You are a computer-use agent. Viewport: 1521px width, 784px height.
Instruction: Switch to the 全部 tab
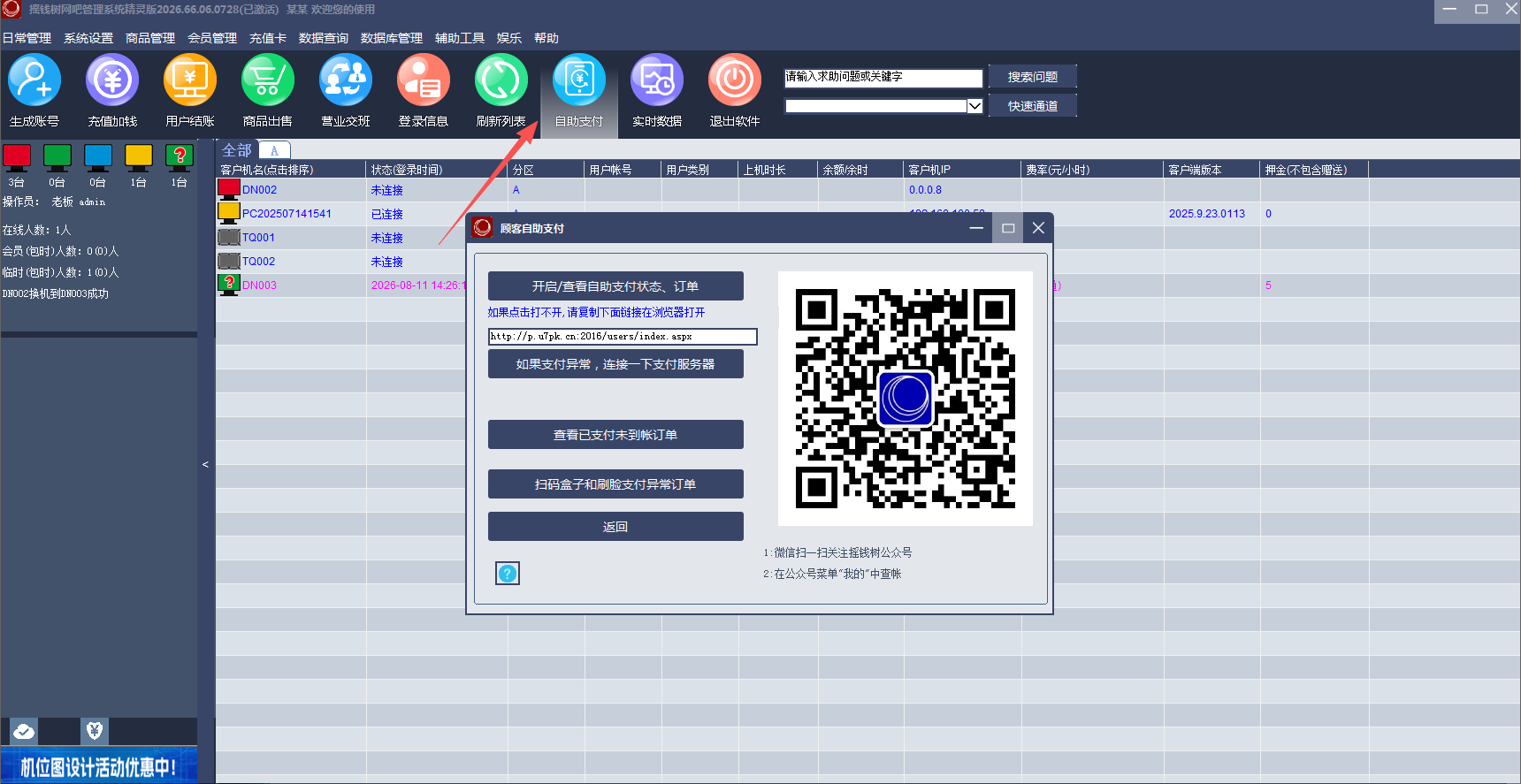click(x=237, y=150)
